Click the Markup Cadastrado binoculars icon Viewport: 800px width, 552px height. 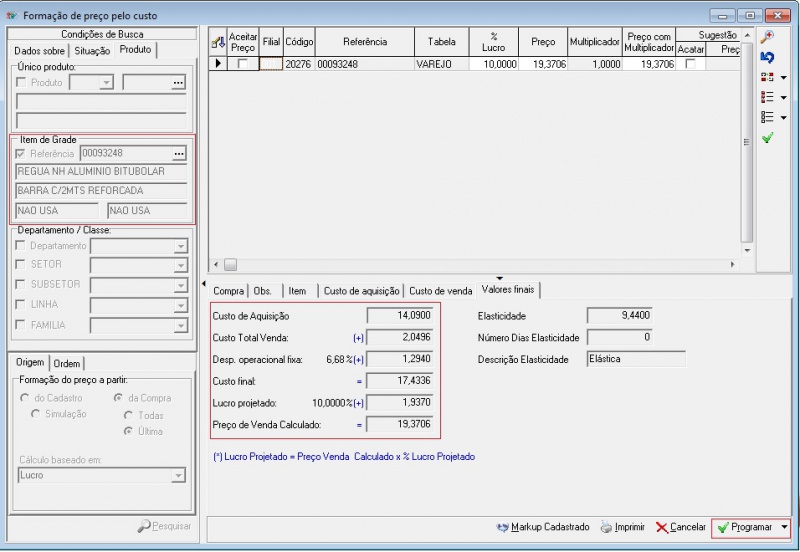pos(503,527)
